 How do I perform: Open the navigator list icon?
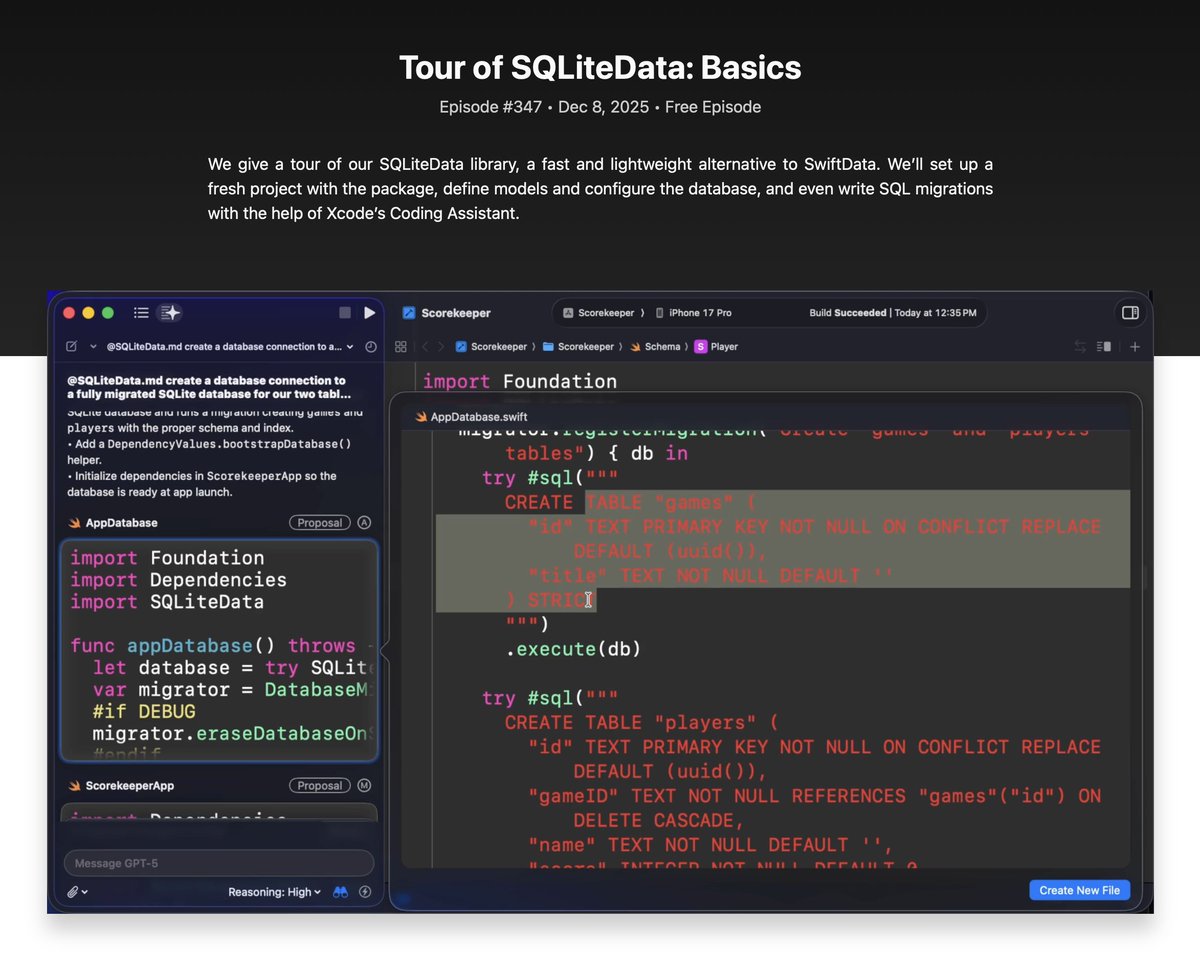(x=141, y=313)
